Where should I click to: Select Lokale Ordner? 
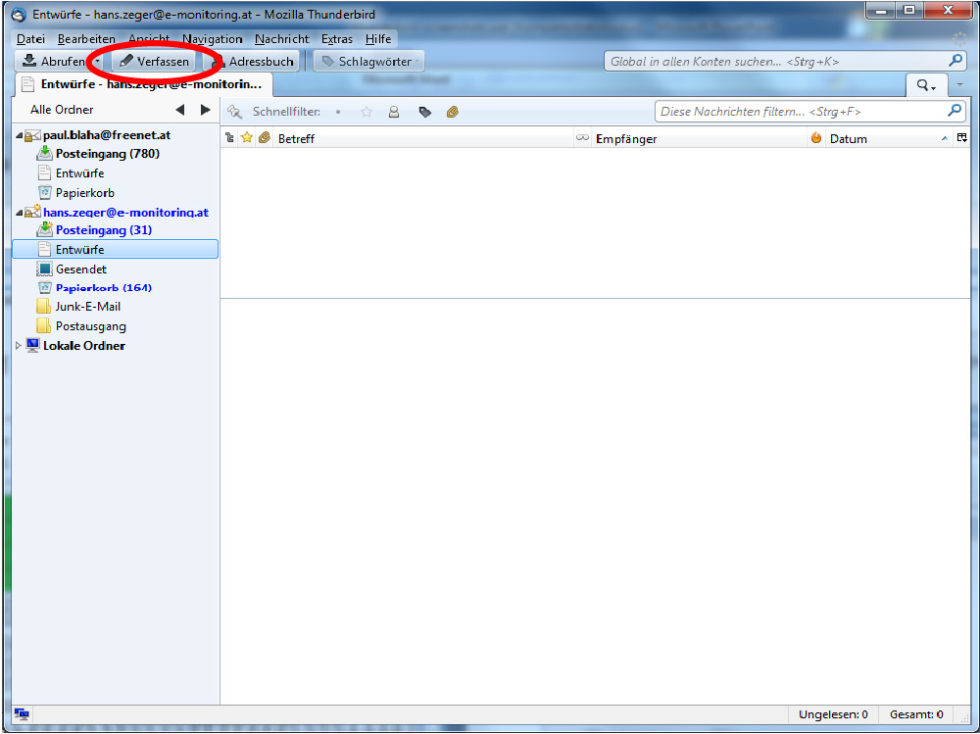point(84,346)
